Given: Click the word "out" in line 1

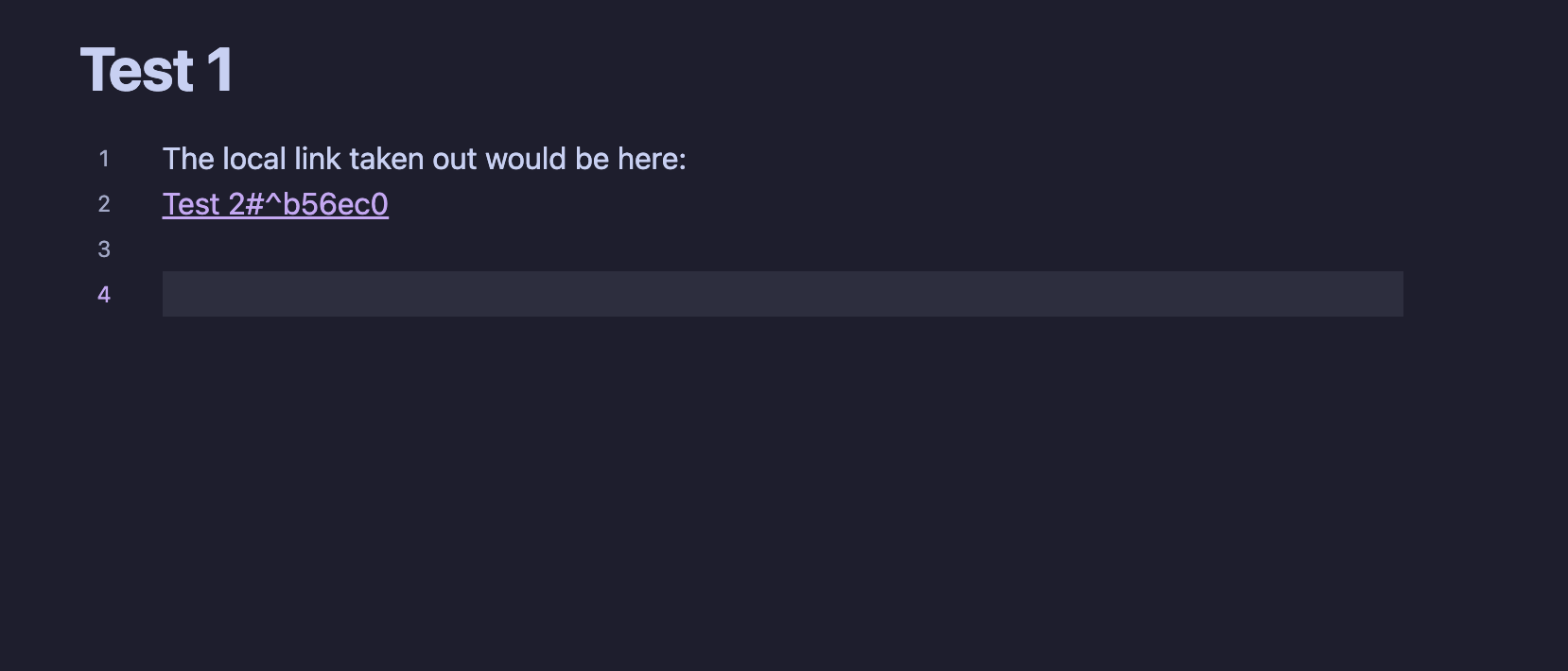Looking at the screenshot, I should 455,159.
